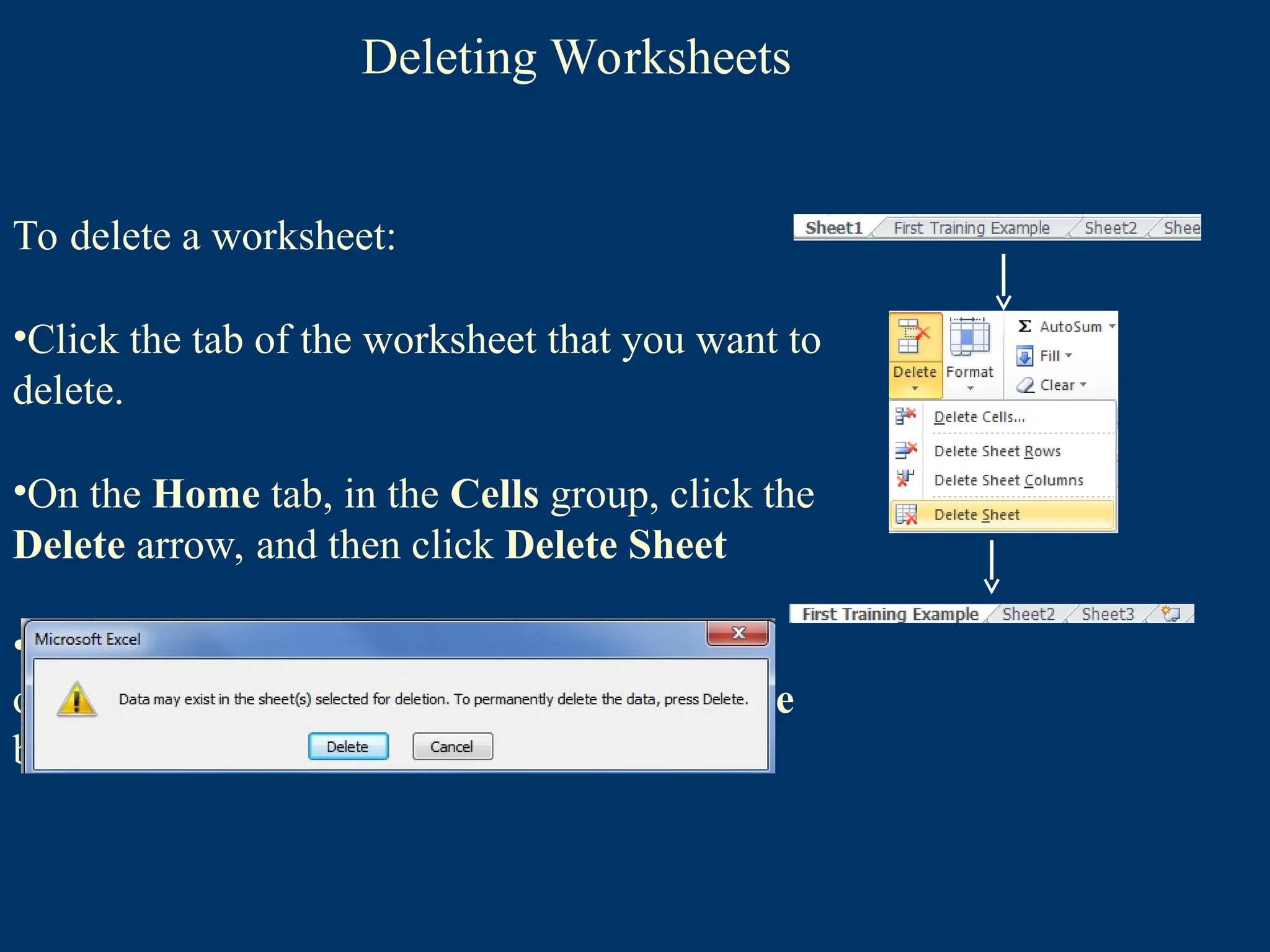Select First Training Example tab in top strip

click(x=972, y=228)
